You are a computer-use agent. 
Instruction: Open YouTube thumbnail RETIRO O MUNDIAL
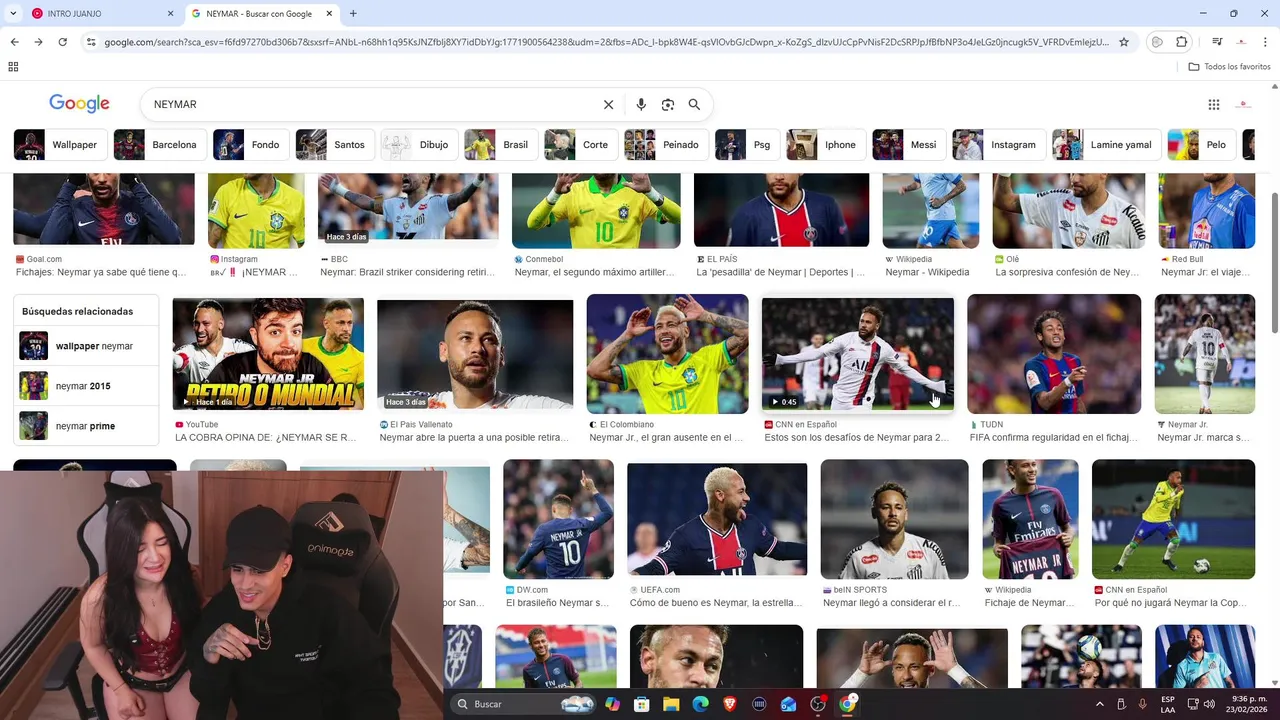point(268,354)
